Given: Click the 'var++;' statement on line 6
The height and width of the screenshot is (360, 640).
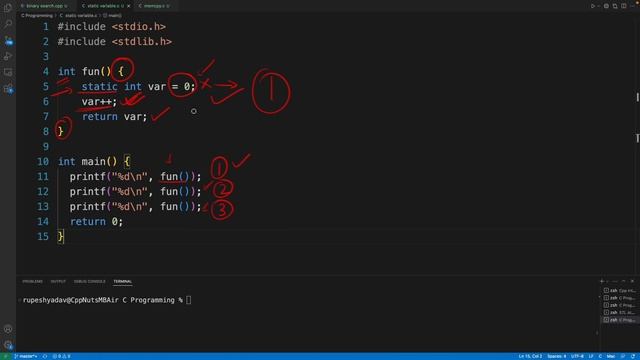Looking at the screenshot, I should [x=99, y=102].
